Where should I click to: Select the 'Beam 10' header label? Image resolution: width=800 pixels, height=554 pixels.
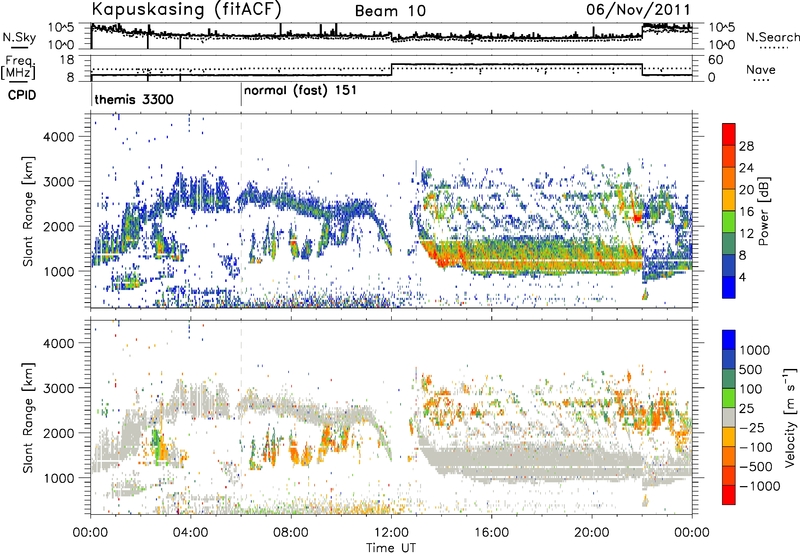tap(390, 11)
